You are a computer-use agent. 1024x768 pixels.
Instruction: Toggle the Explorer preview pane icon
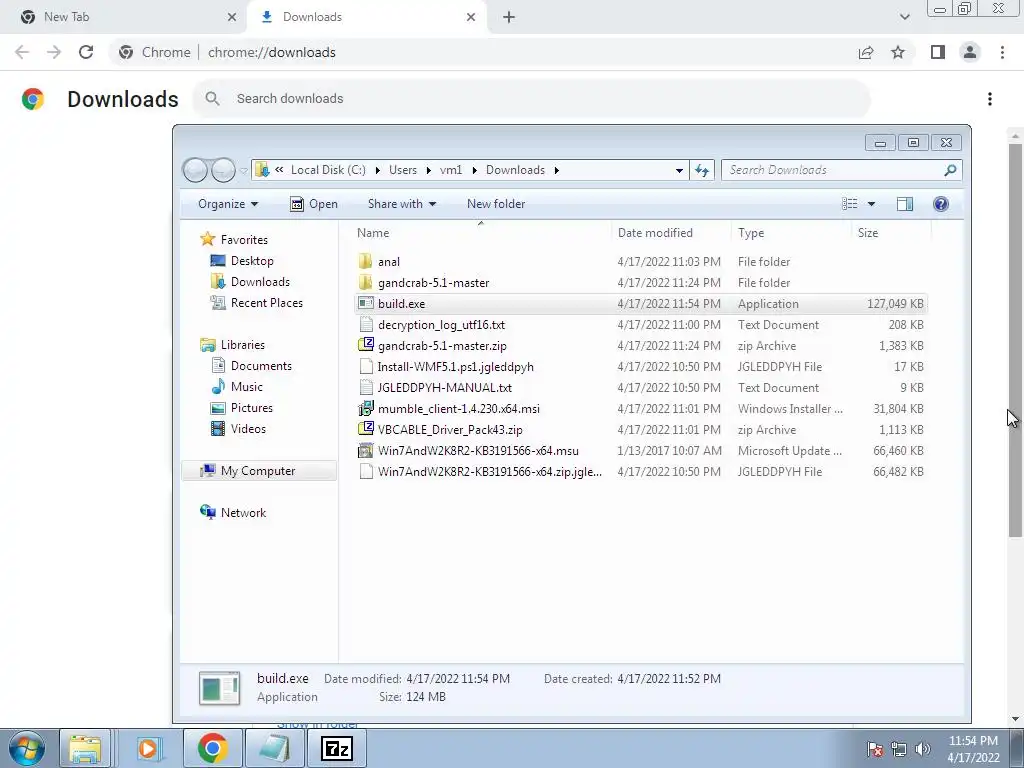pos(904,204)
